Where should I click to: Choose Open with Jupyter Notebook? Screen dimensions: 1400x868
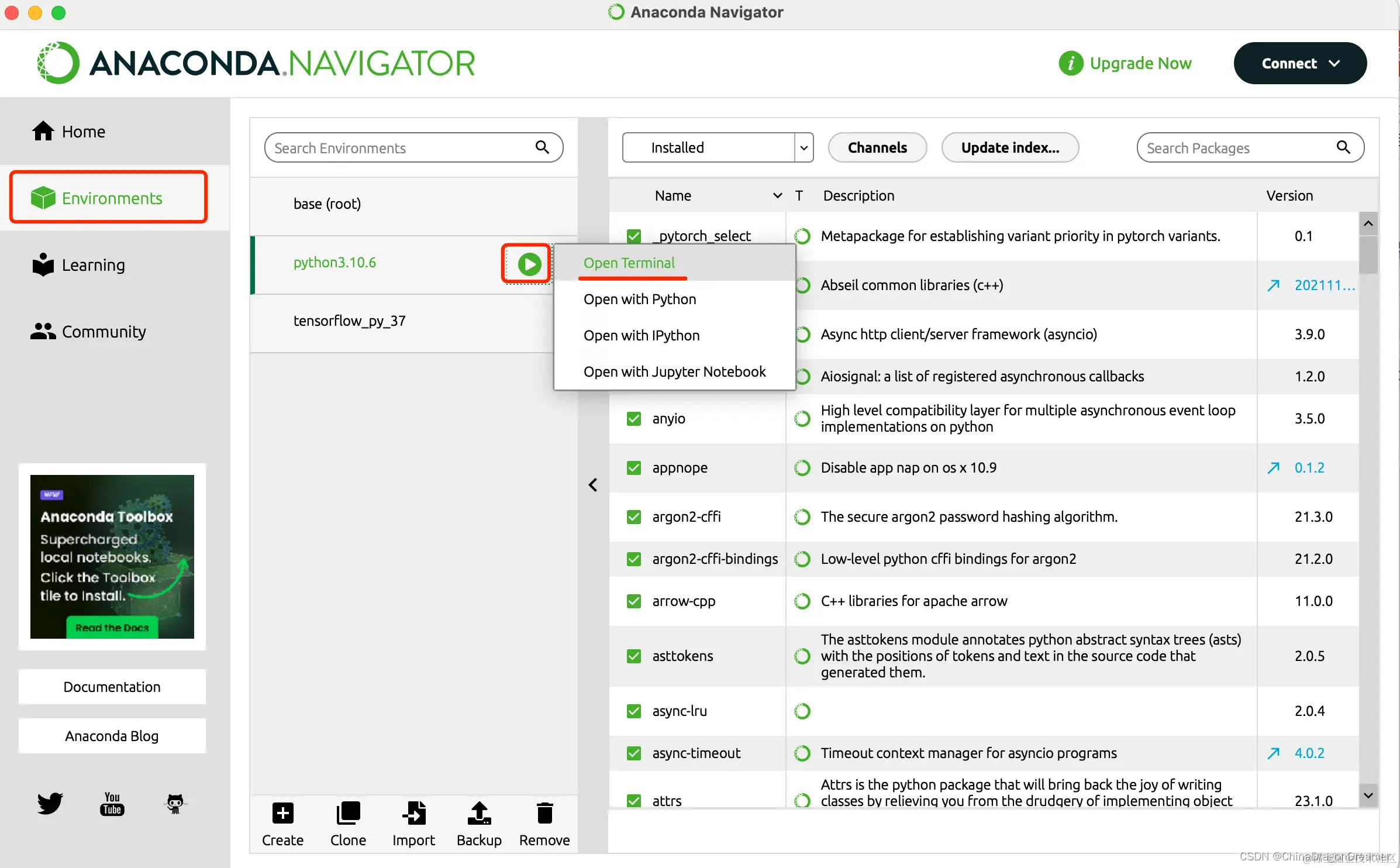click(674, 371)
